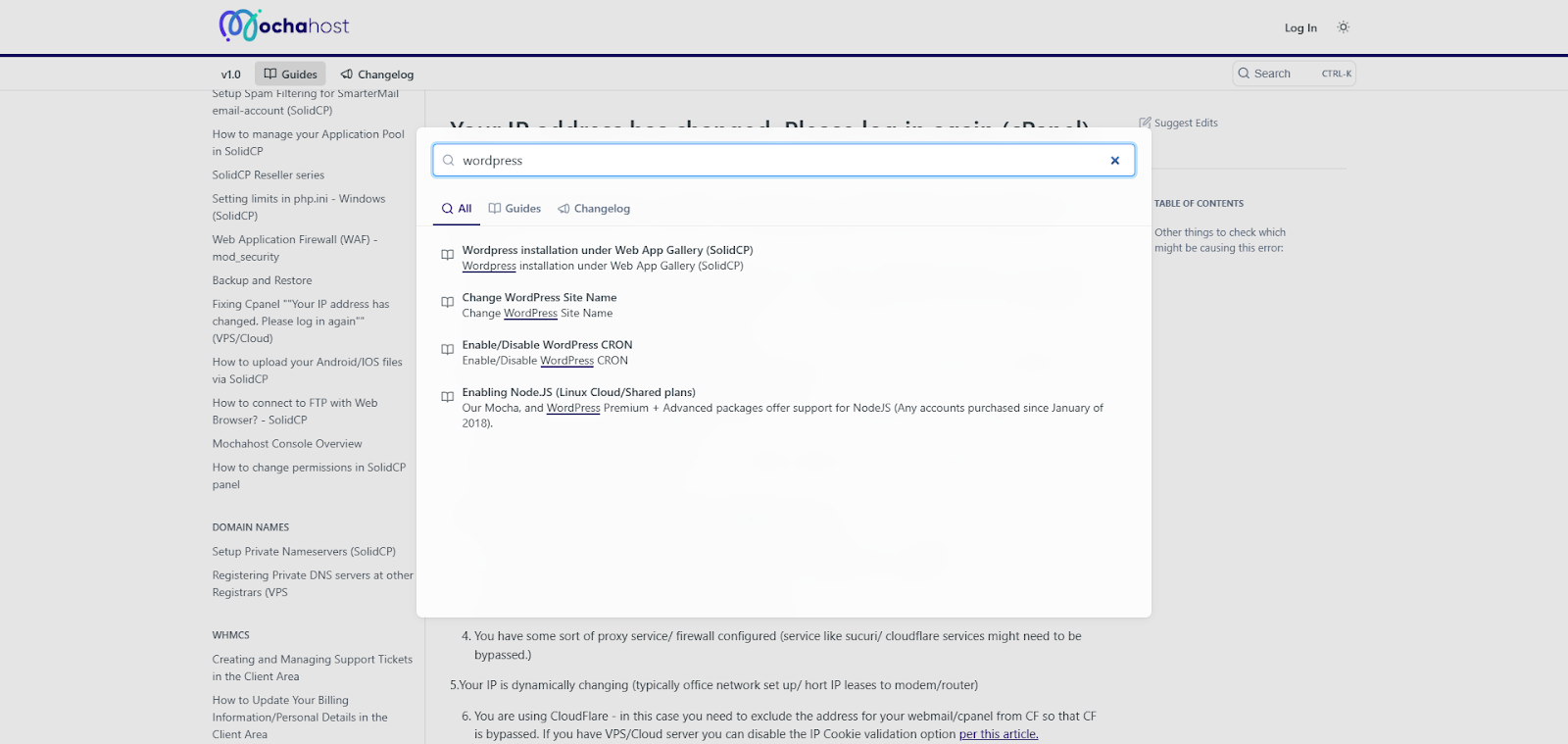The width and height of the screenshot is (1568, 744).
Task: Click the book icon beside Wordpress installation result
Action: [x=448, y=255]
